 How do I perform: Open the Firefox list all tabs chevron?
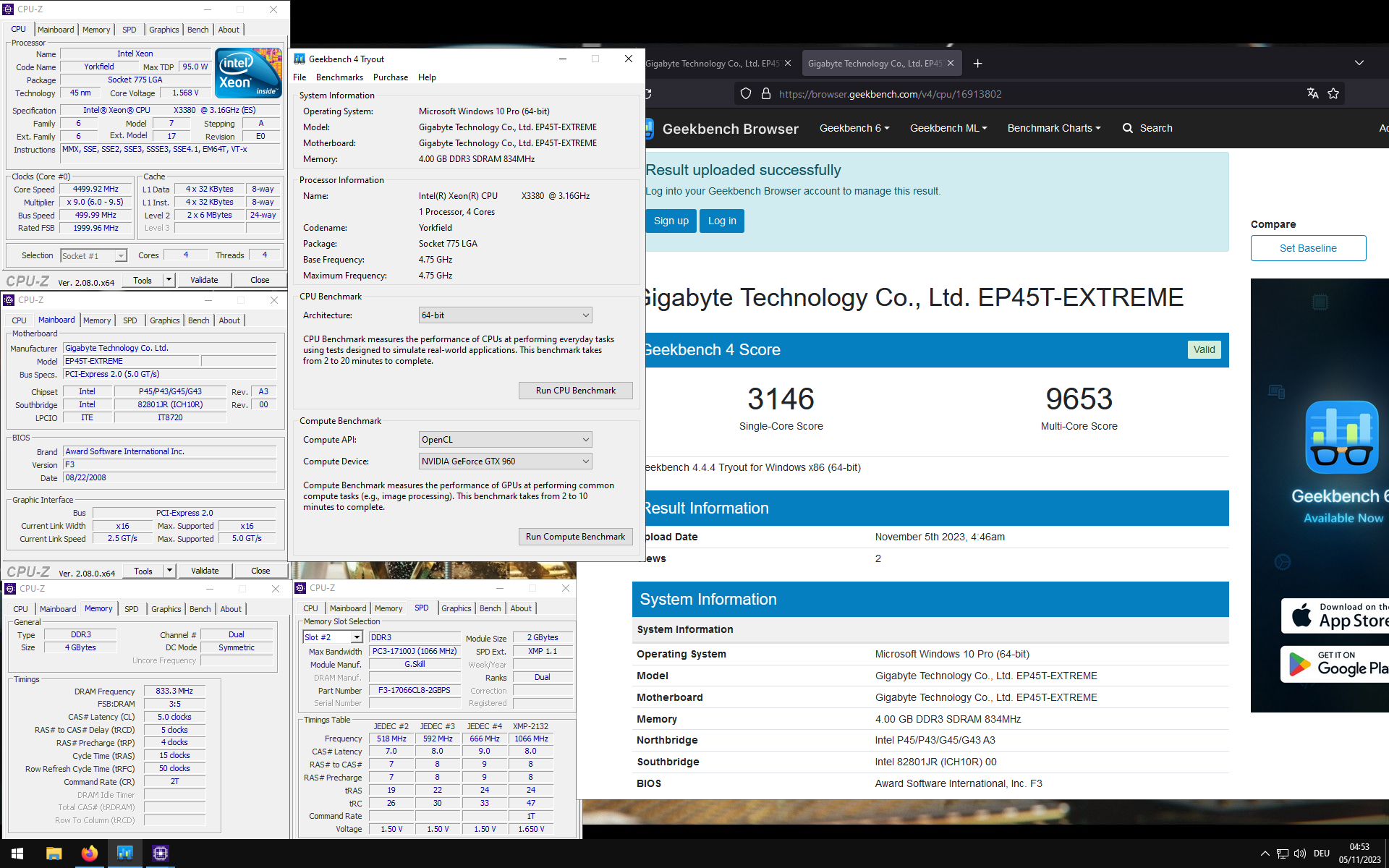coord(1359,64)
